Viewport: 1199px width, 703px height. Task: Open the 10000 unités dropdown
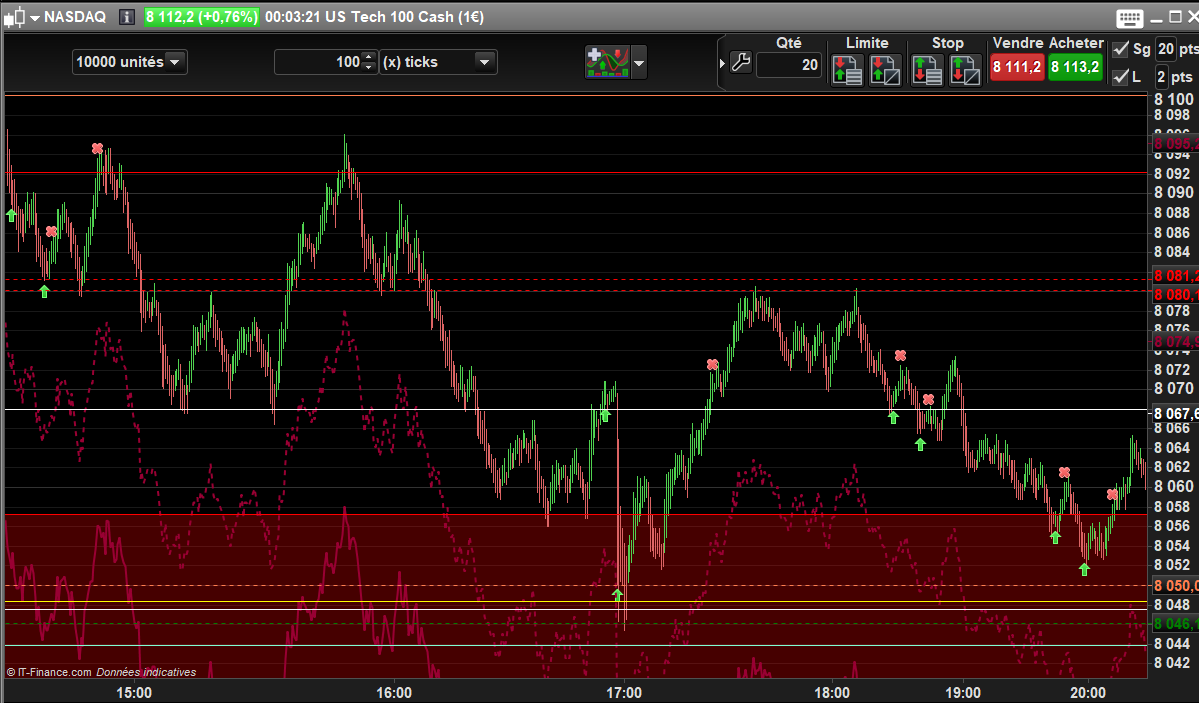coord(129,62)
